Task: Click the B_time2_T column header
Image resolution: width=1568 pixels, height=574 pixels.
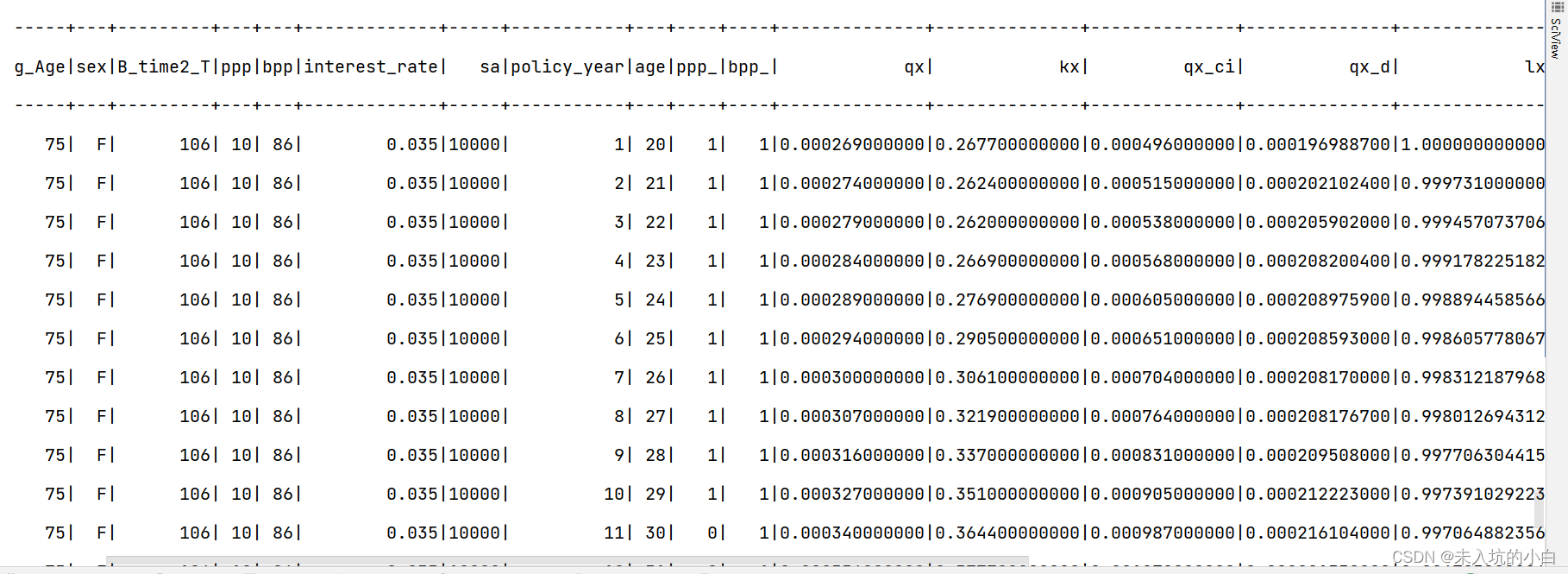Action: [x=164, y=67]
